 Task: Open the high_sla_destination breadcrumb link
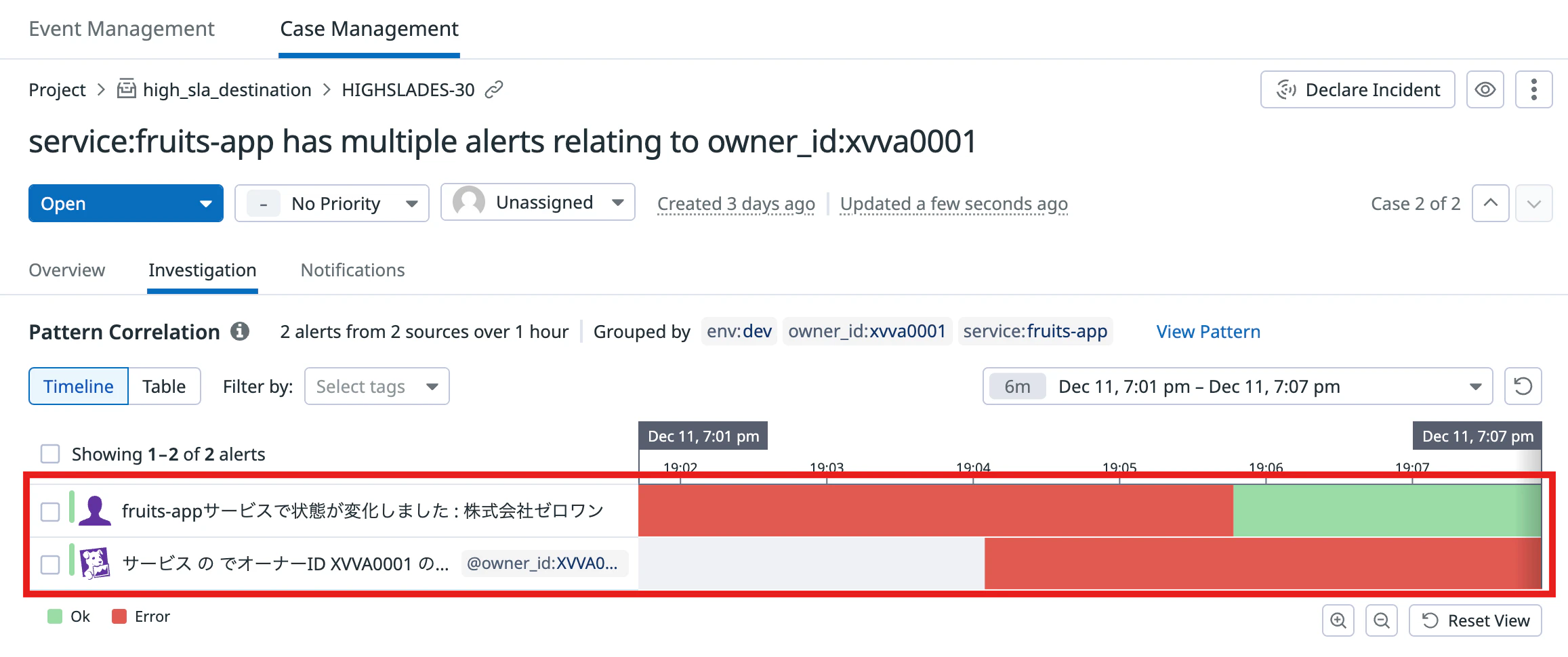(227, 89)
